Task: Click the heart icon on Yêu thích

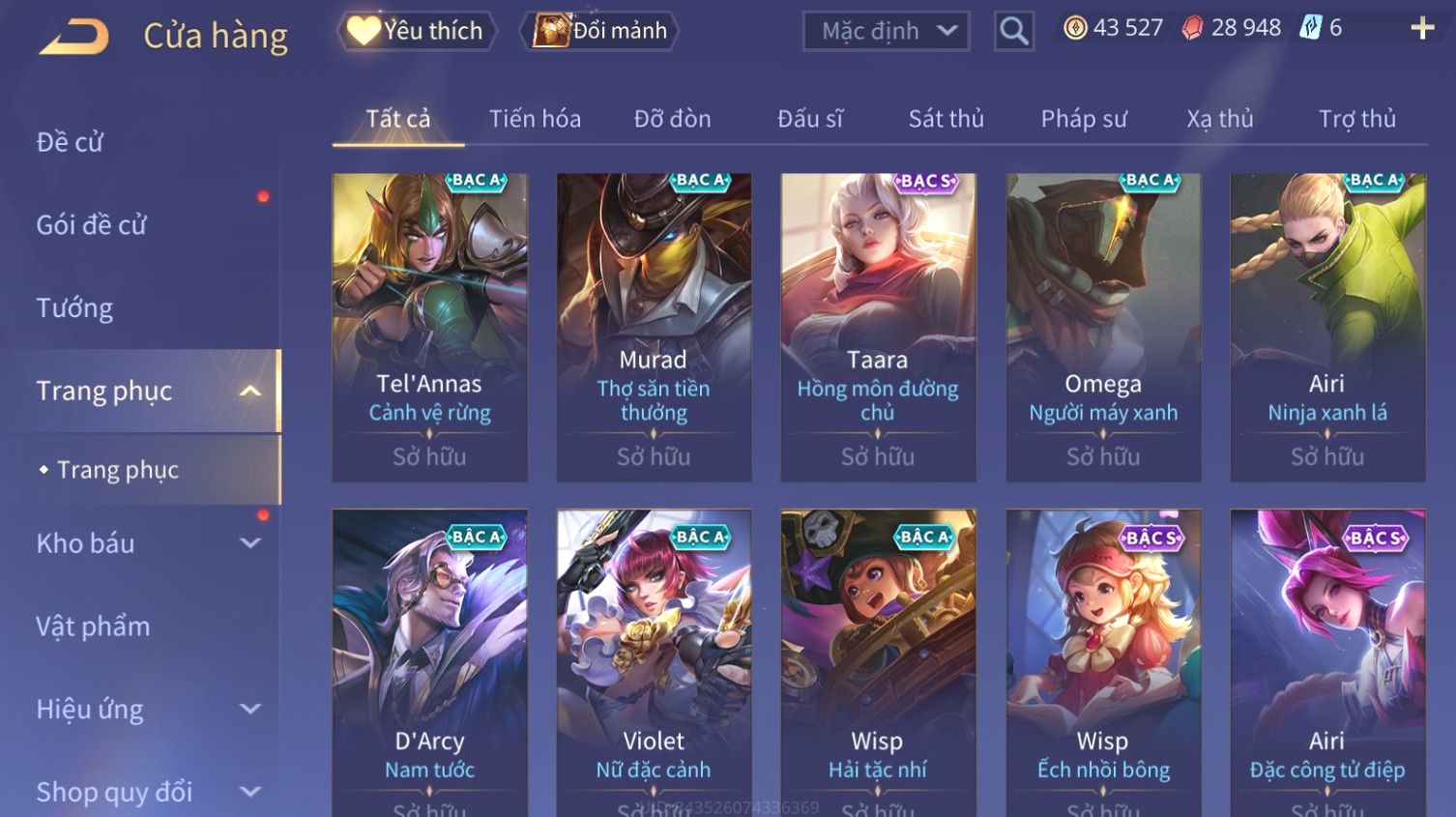Action: click(x=364, y=31)
